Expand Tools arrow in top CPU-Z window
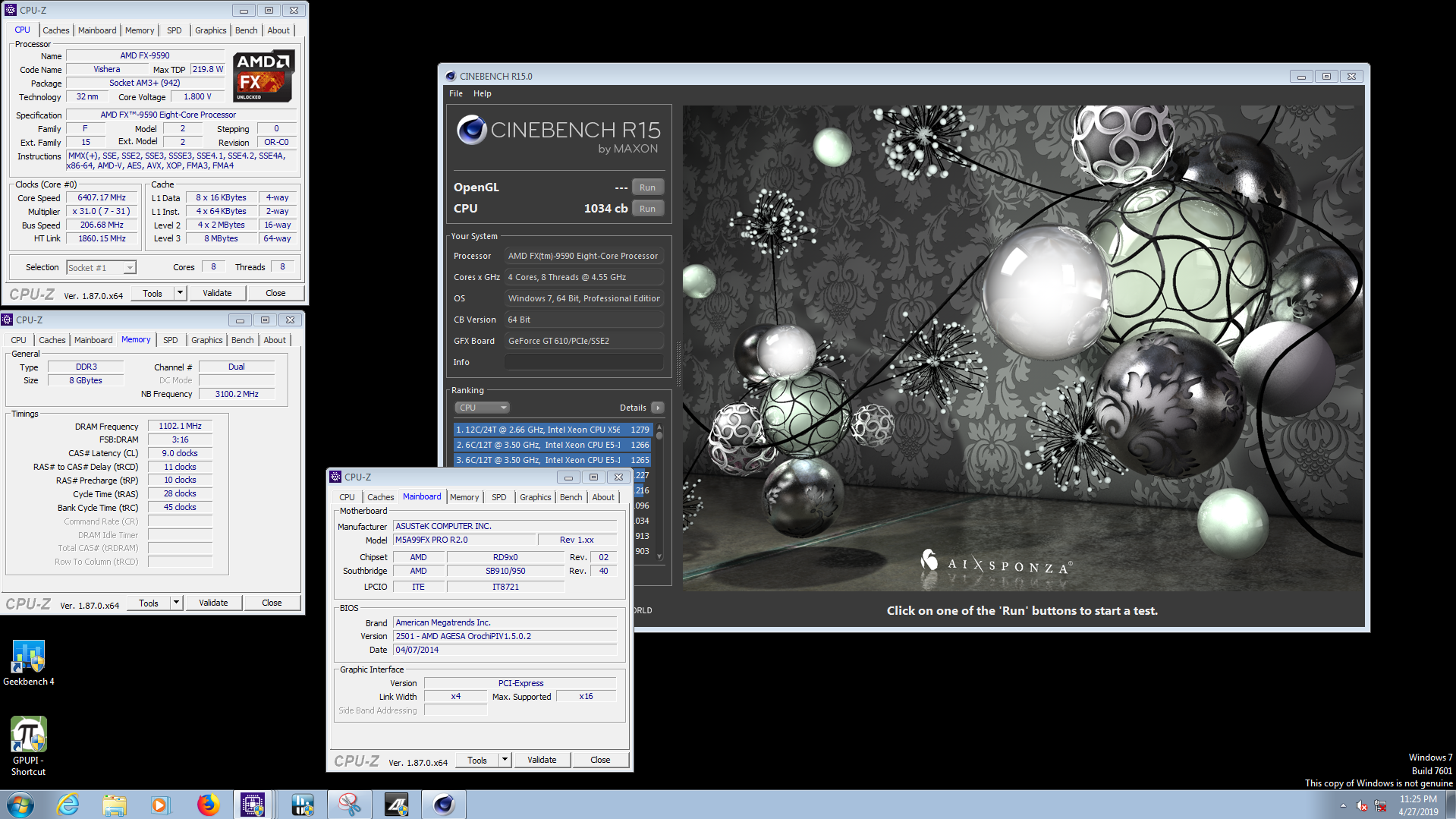Image resolution: width=1456 pixels, height=819 pixels. click(180, 293)
